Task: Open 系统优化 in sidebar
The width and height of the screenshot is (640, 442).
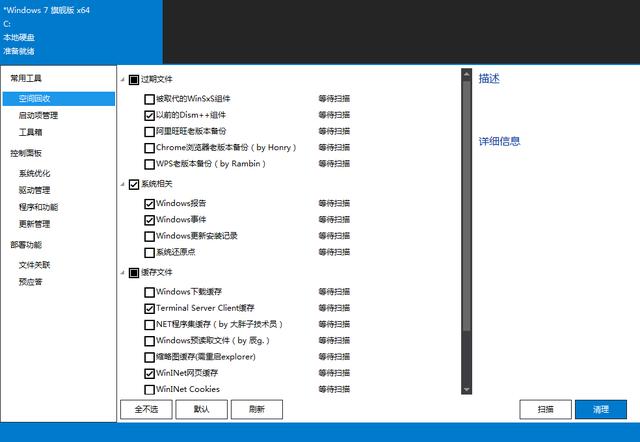Action: pyautogui.click(x=35, y=173)
